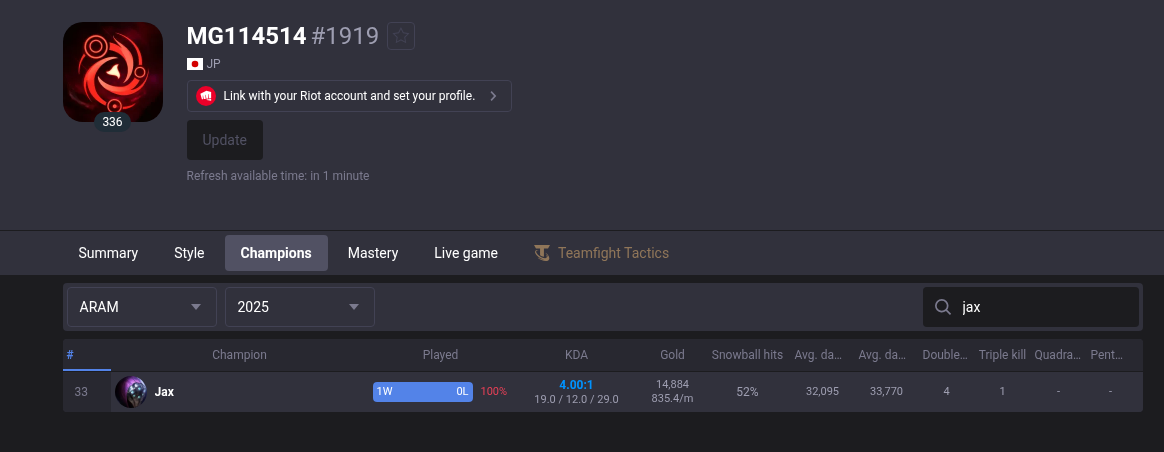The height and width of the screenshot is (452, 1164).
Task: Click the Update button
Action: pos(225,140)
